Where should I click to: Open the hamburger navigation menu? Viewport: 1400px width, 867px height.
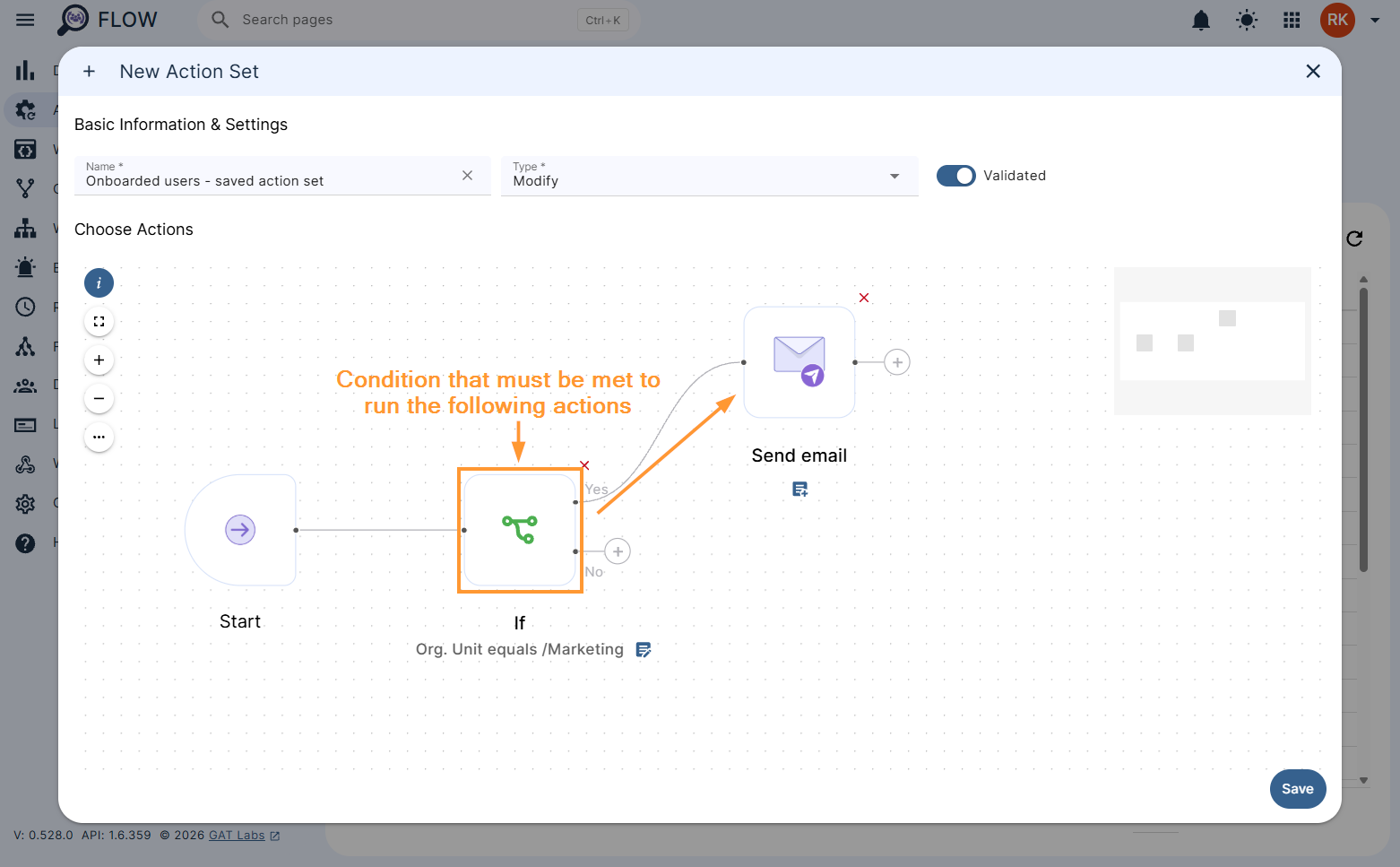pos(25,20)
